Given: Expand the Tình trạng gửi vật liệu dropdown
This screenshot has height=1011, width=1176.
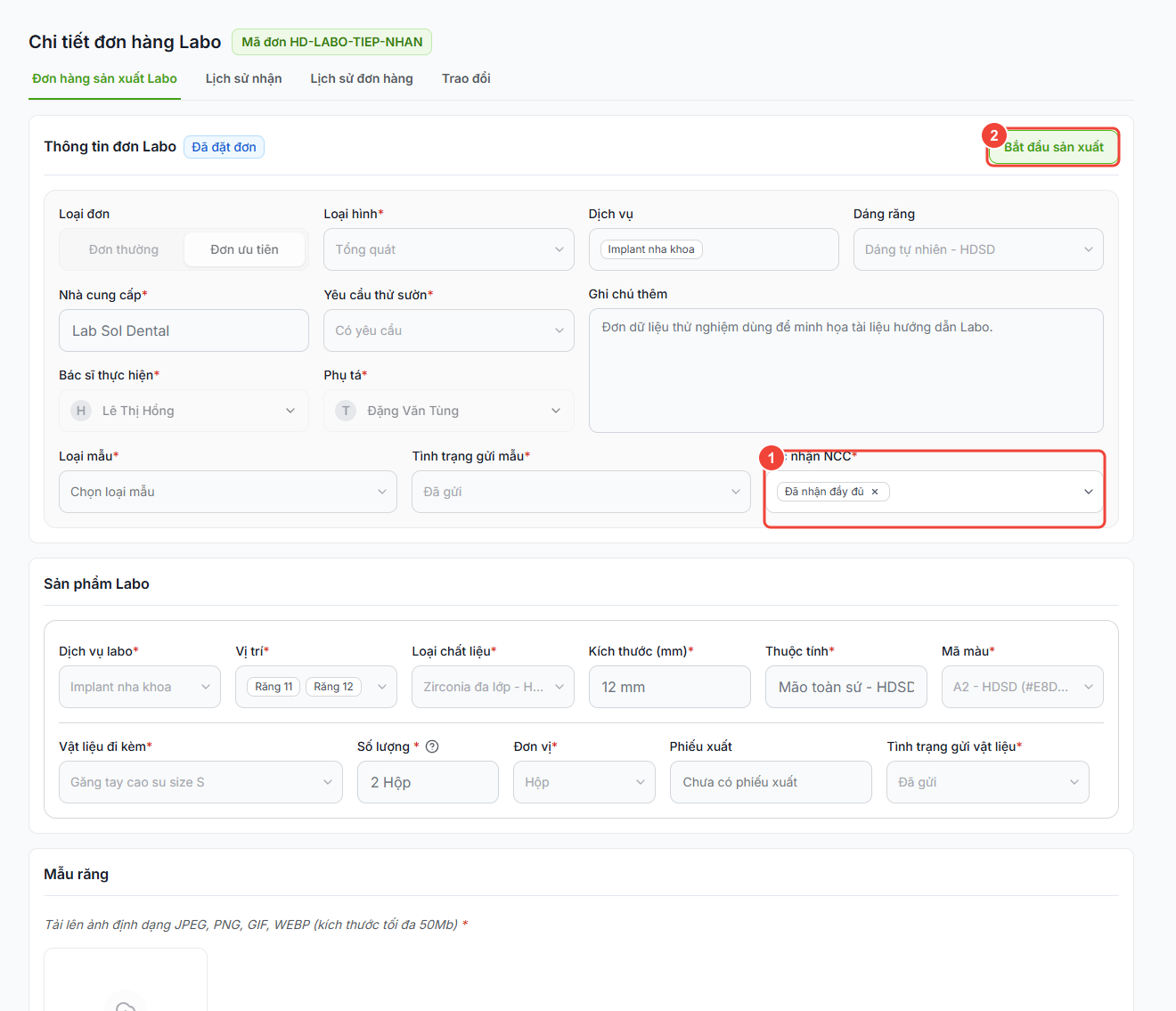Looking at the screenshot, I should coord(988,782).
